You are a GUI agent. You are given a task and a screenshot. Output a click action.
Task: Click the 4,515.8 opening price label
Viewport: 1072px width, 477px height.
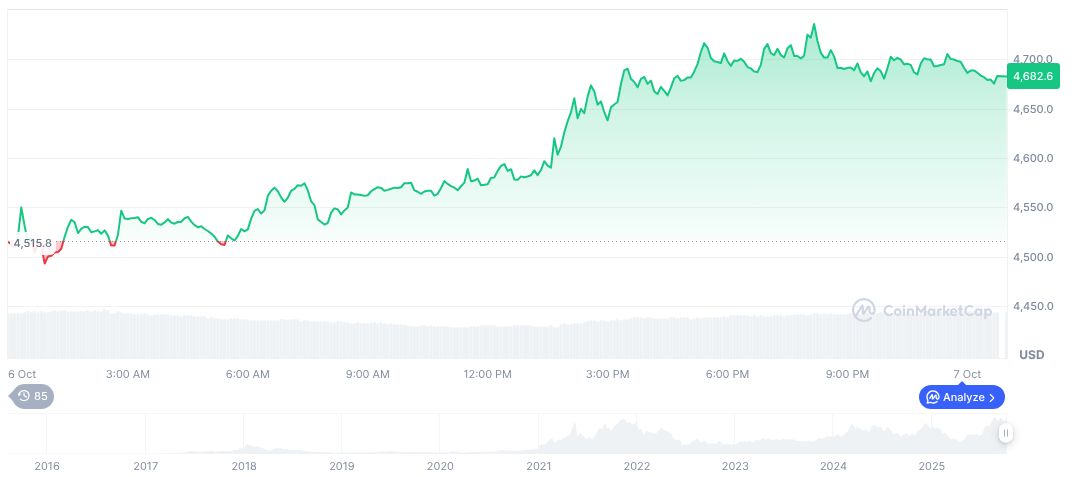pyautogui.click(x=32, y=243)
